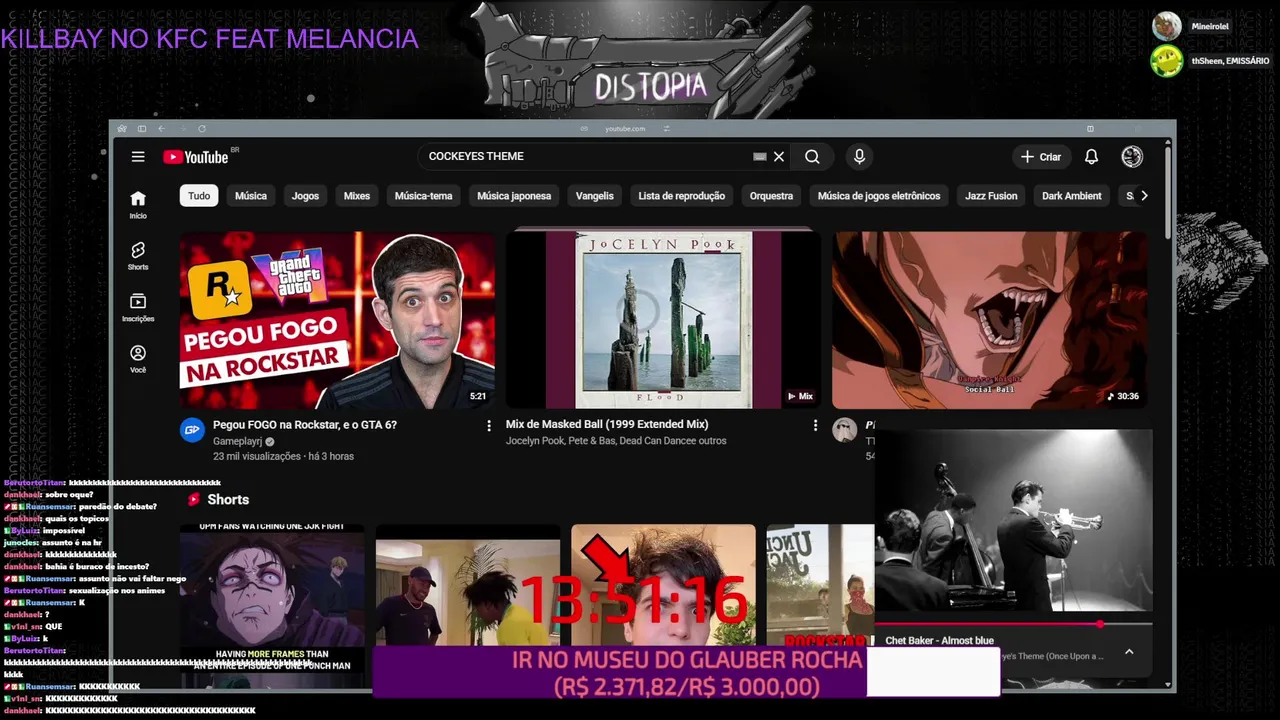The image size is (1280, 720).
Task: Click 23 mil visualizações text
Action: (257, 457)
